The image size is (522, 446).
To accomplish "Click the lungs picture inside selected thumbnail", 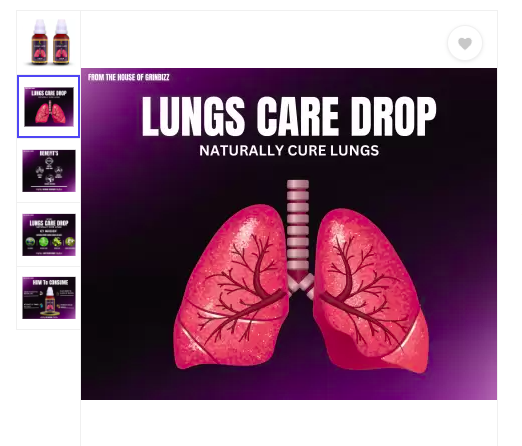I will click(x=50, y=112).
